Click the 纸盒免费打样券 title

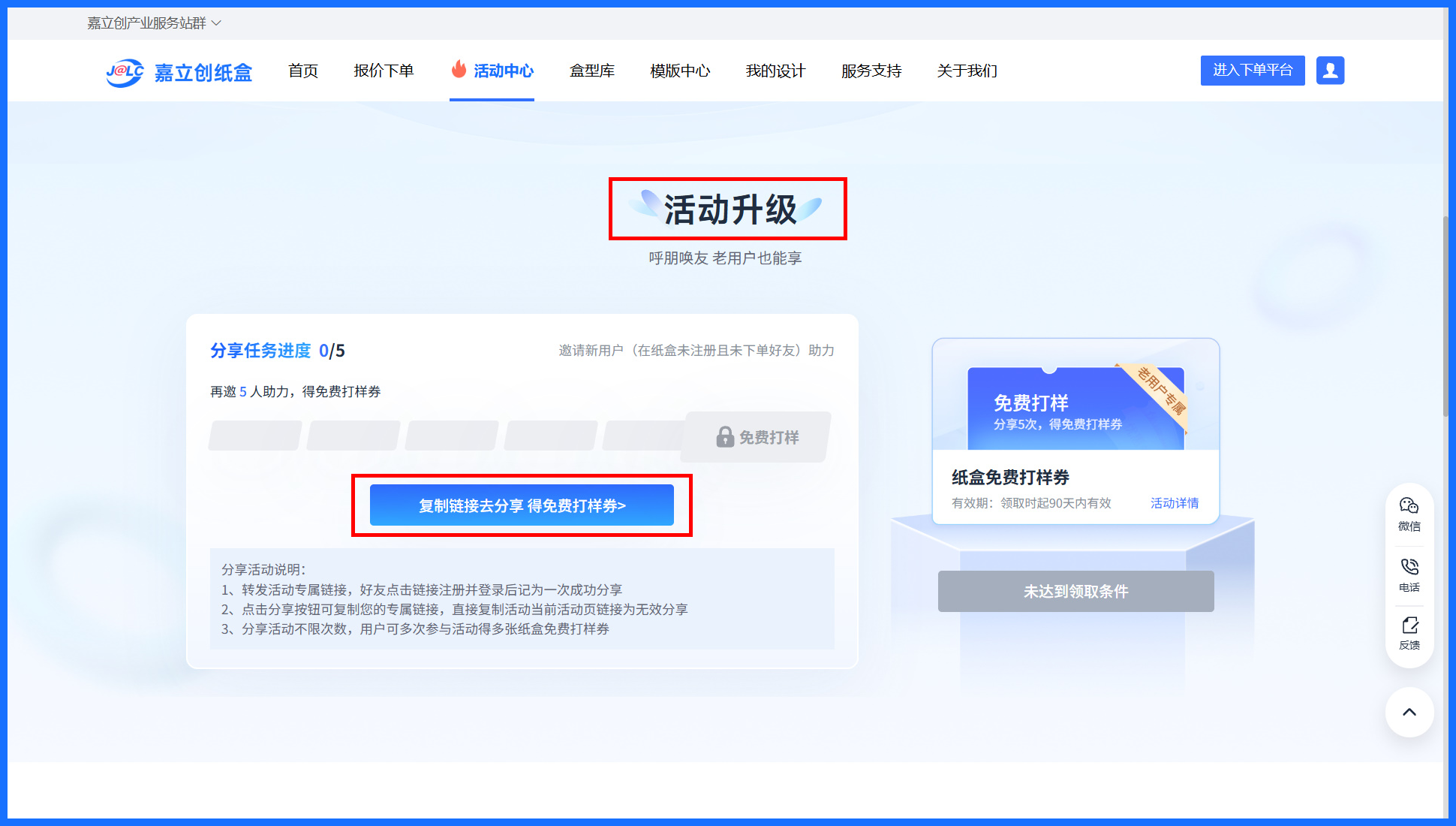pyautogui.click(x=1010, y=477)
